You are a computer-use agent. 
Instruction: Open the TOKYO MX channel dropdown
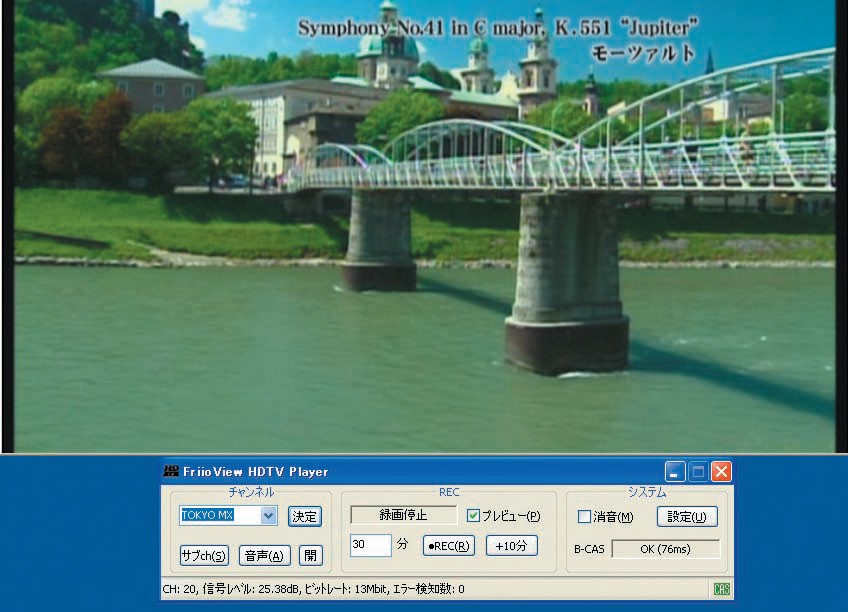[268, 516]
